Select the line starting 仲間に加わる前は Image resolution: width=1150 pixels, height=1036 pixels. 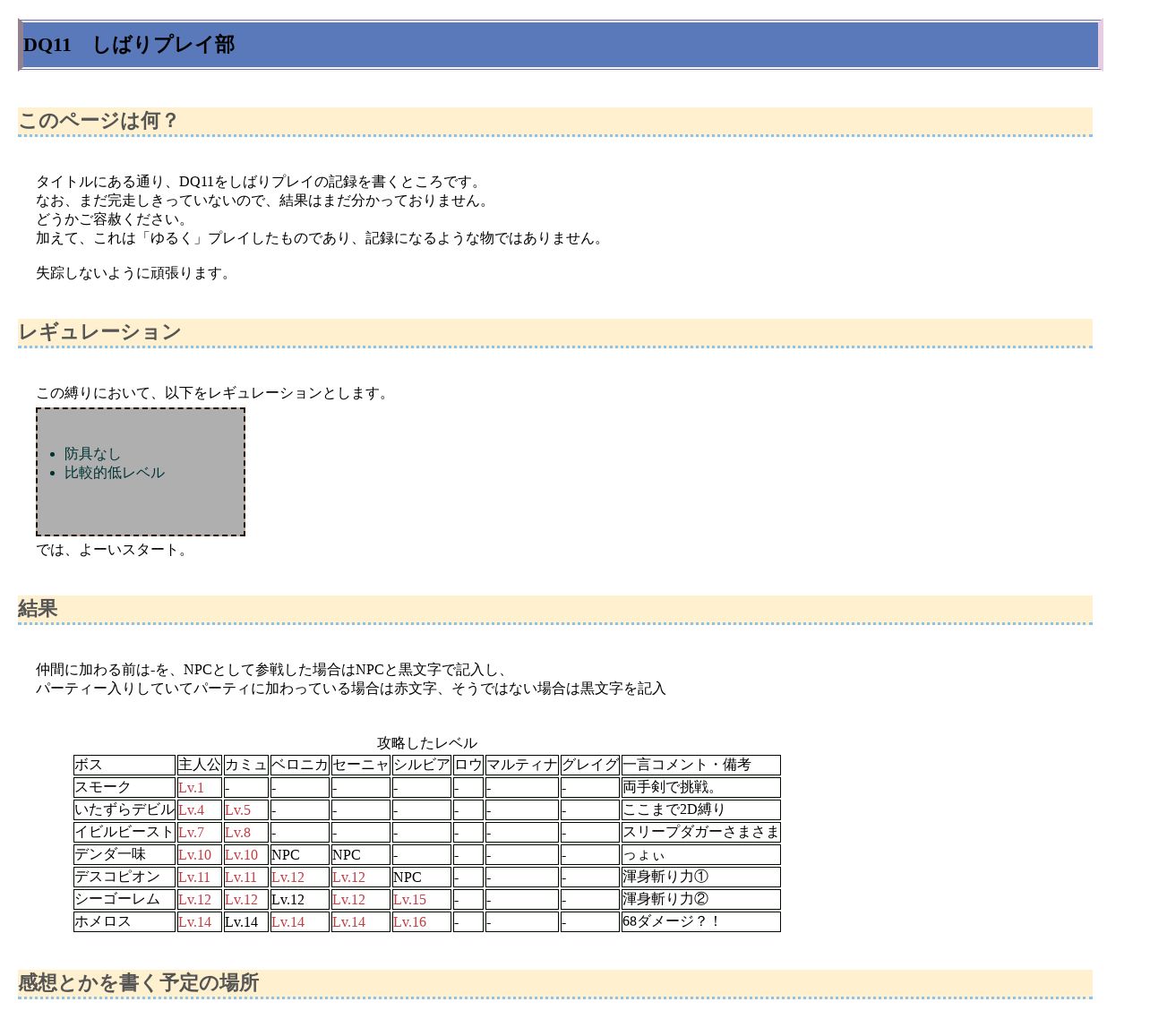(274, 670)
